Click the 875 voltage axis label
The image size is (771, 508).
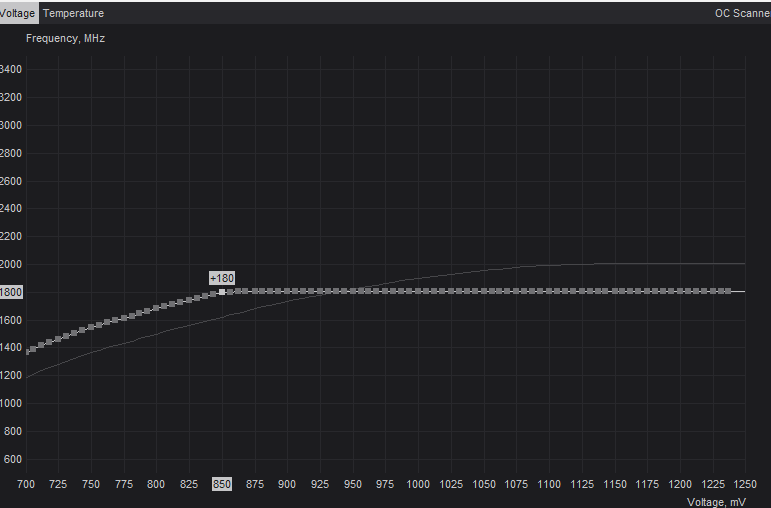point(255,484)
